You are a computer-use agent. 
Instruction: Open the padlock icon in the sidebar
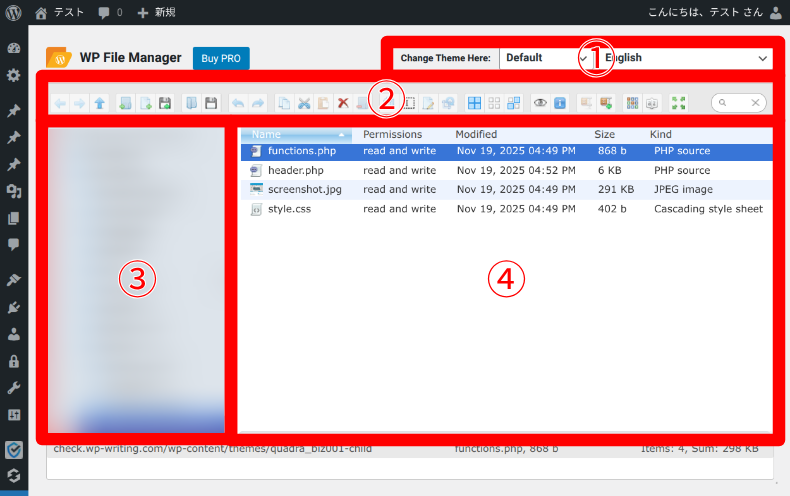pyautogui.click(x=14, y=361)
